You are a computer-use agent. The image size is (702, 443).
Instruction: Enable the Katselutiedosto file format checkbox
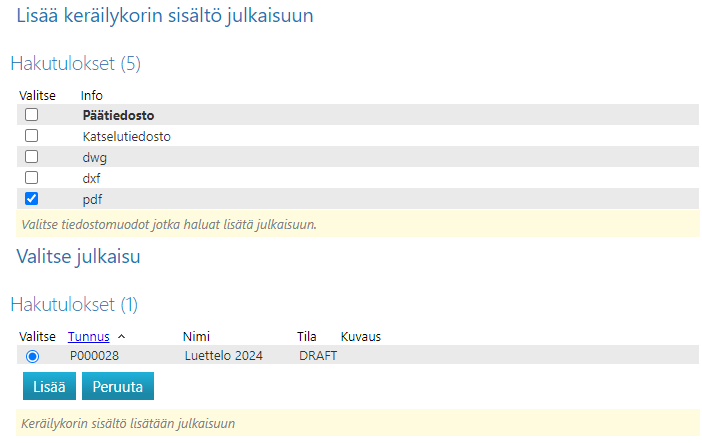[31, 136]
